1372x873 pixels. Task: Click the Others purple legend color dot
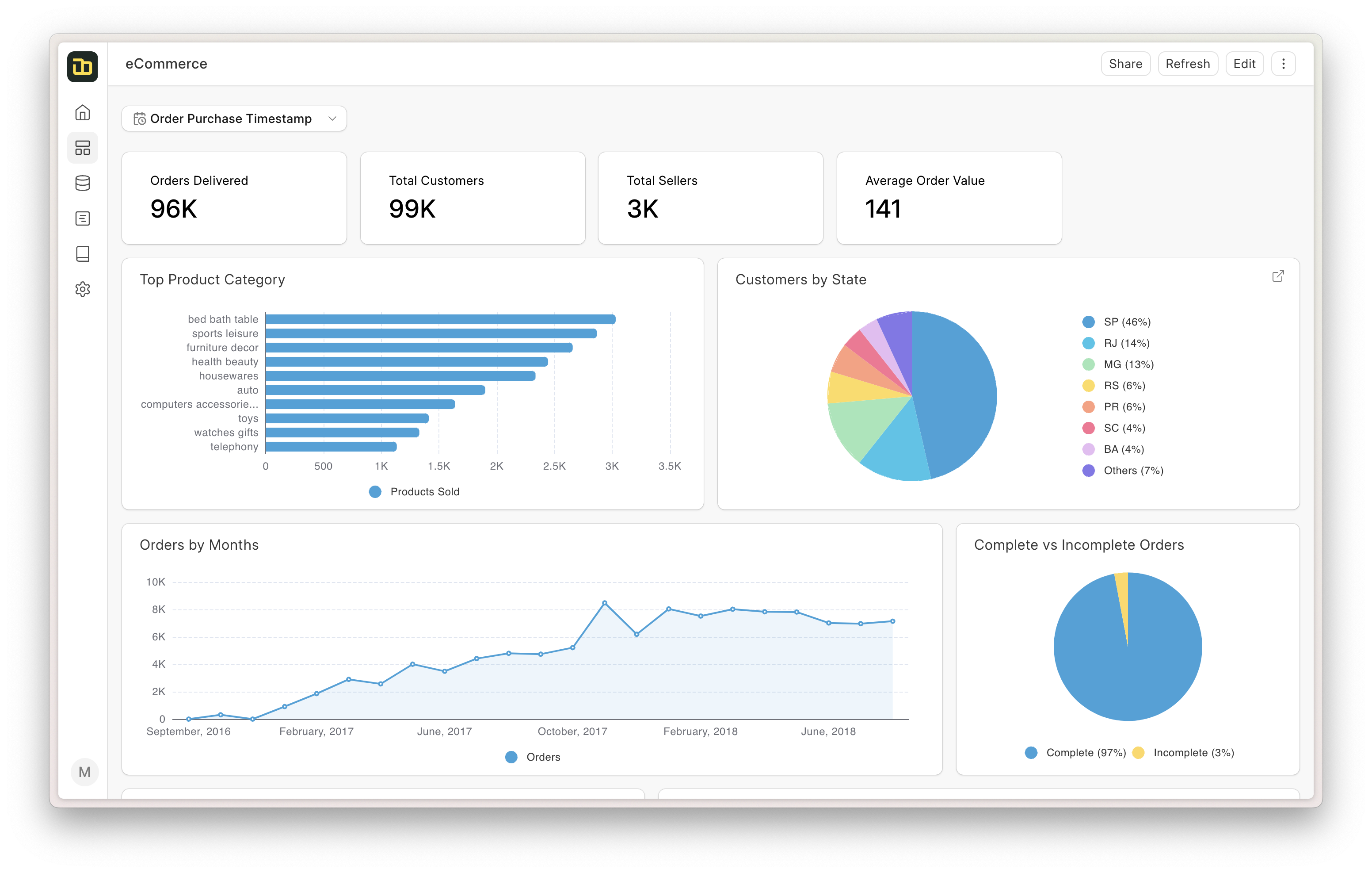click(x=1088, y=471)
